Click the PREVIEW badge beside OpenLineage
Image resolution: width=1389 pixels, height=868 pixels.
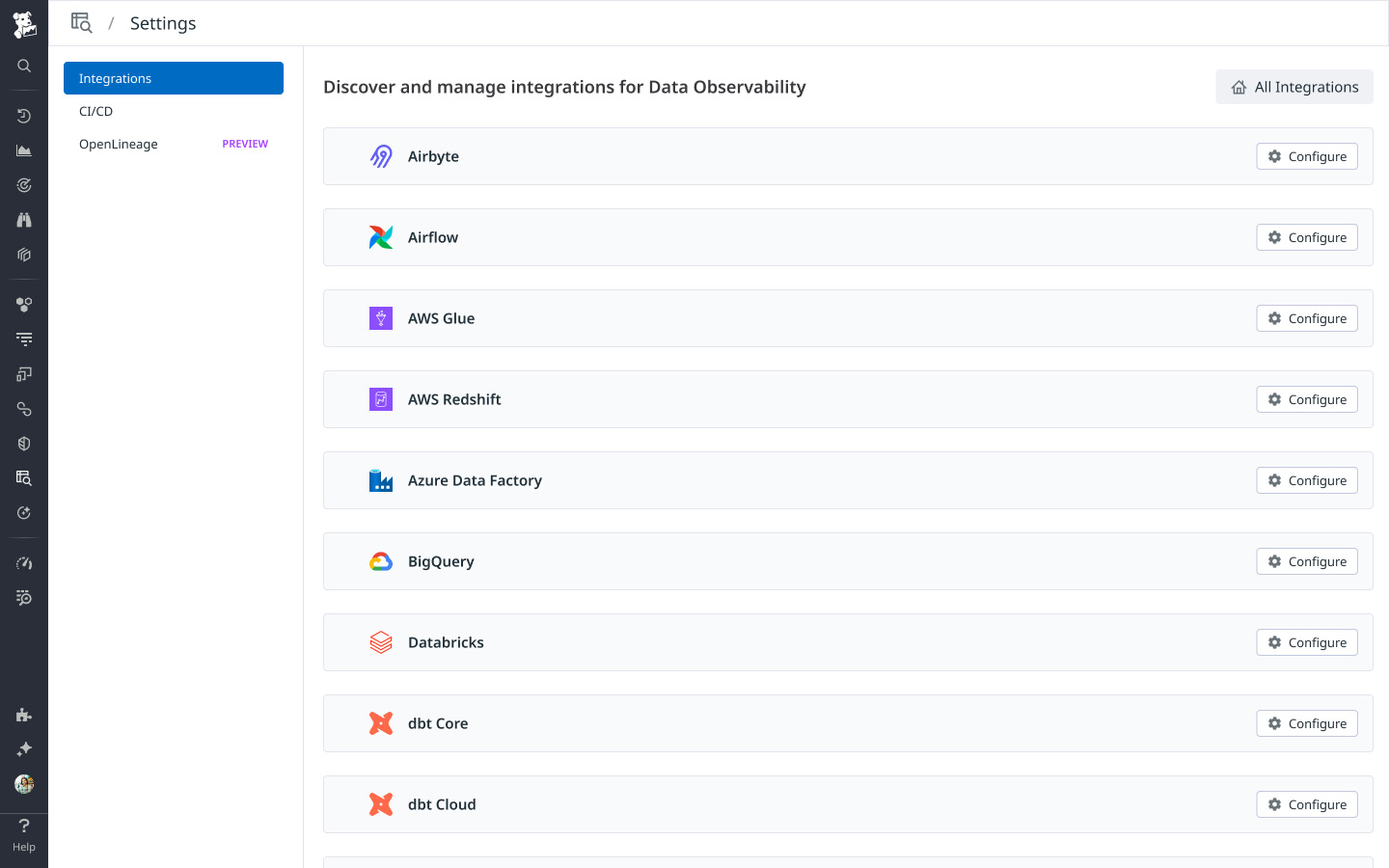pyautogui.click(x=245, y=144)
